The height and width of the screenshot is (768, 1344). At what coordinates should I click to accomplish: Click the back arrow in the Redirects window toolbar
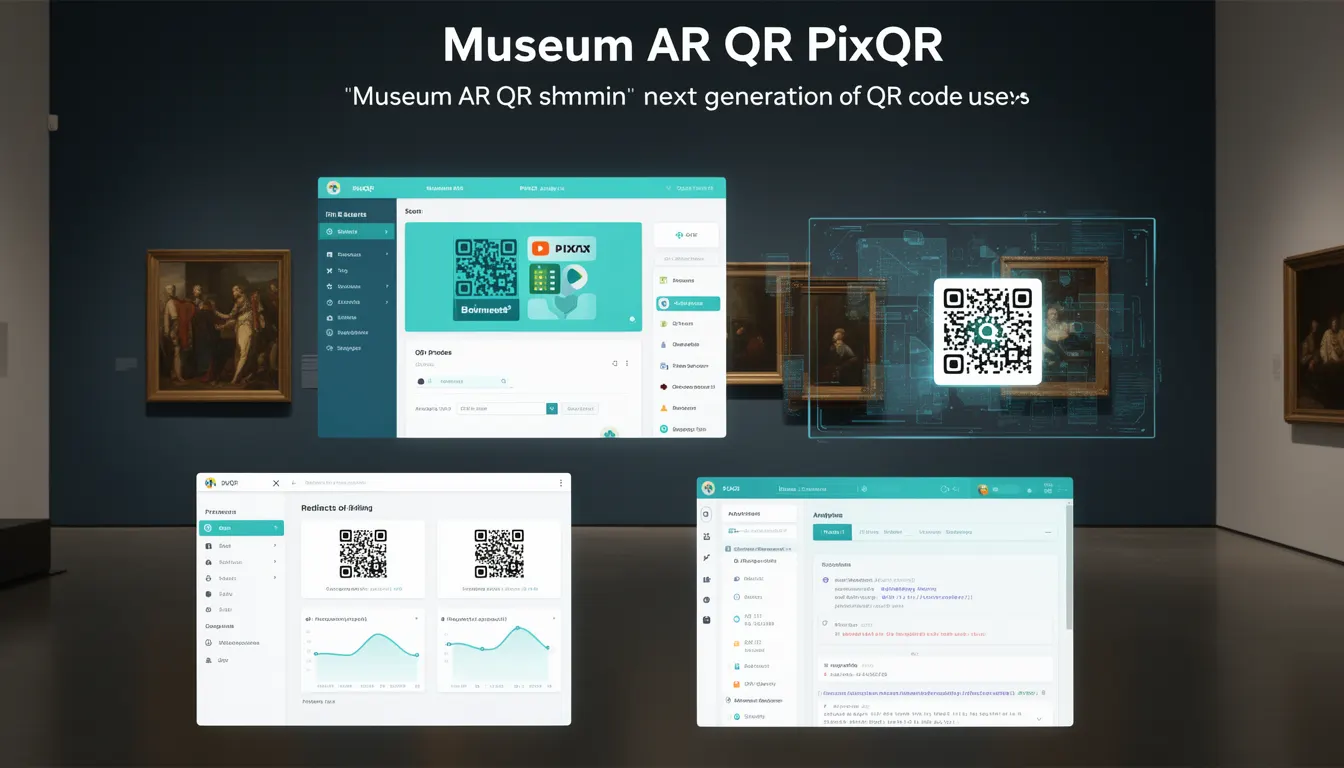pyautogui.click(x=294, y=483)
